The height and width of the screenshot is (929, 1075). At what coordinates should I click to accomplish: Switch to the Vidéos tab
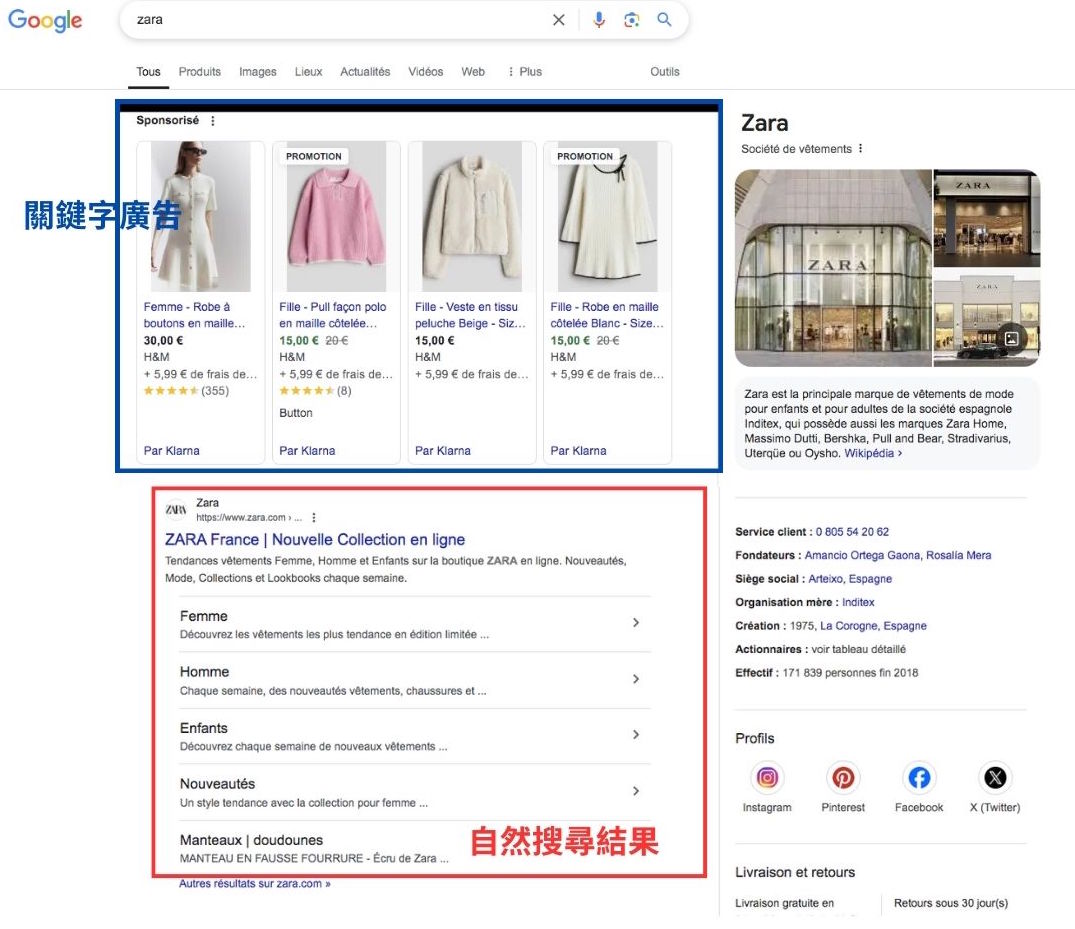pyautogui.click(x=426, y=72)
